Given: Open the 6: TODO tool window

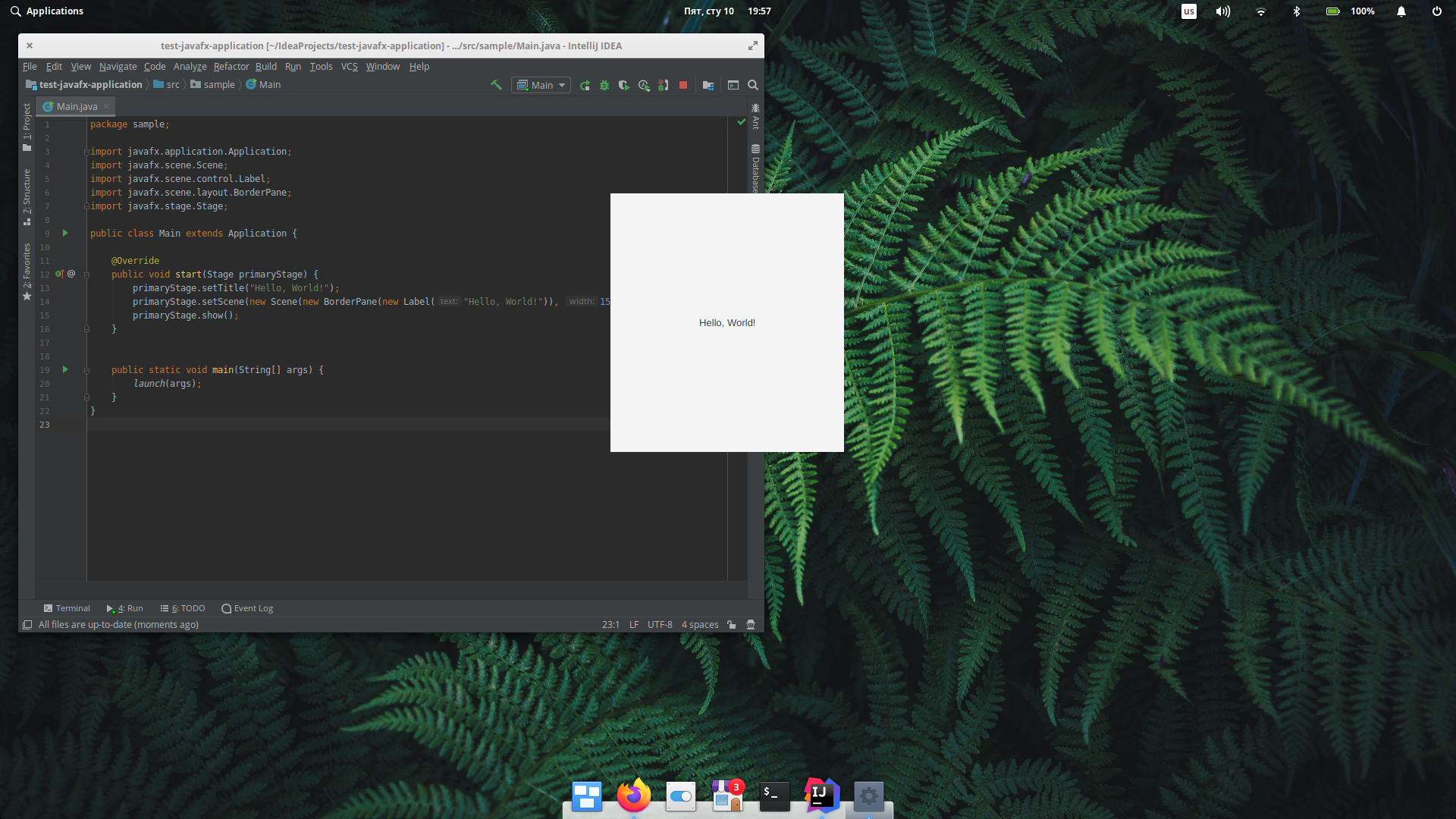Looking at the screenshot, I should (183, 608).
